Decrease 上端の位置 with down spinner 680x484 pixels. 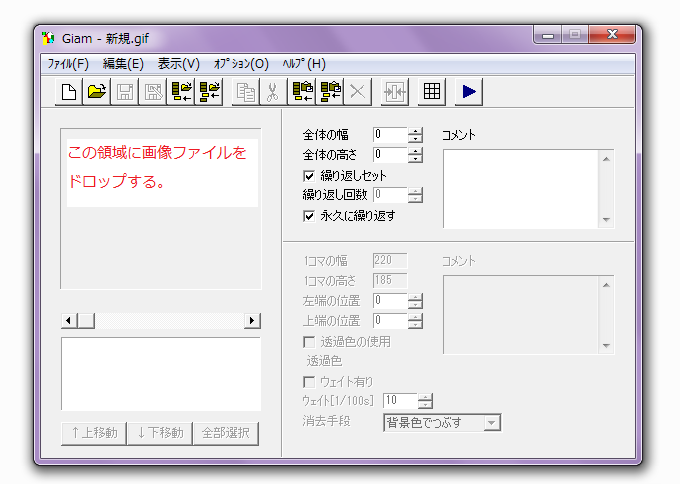[x=415, y=324]
